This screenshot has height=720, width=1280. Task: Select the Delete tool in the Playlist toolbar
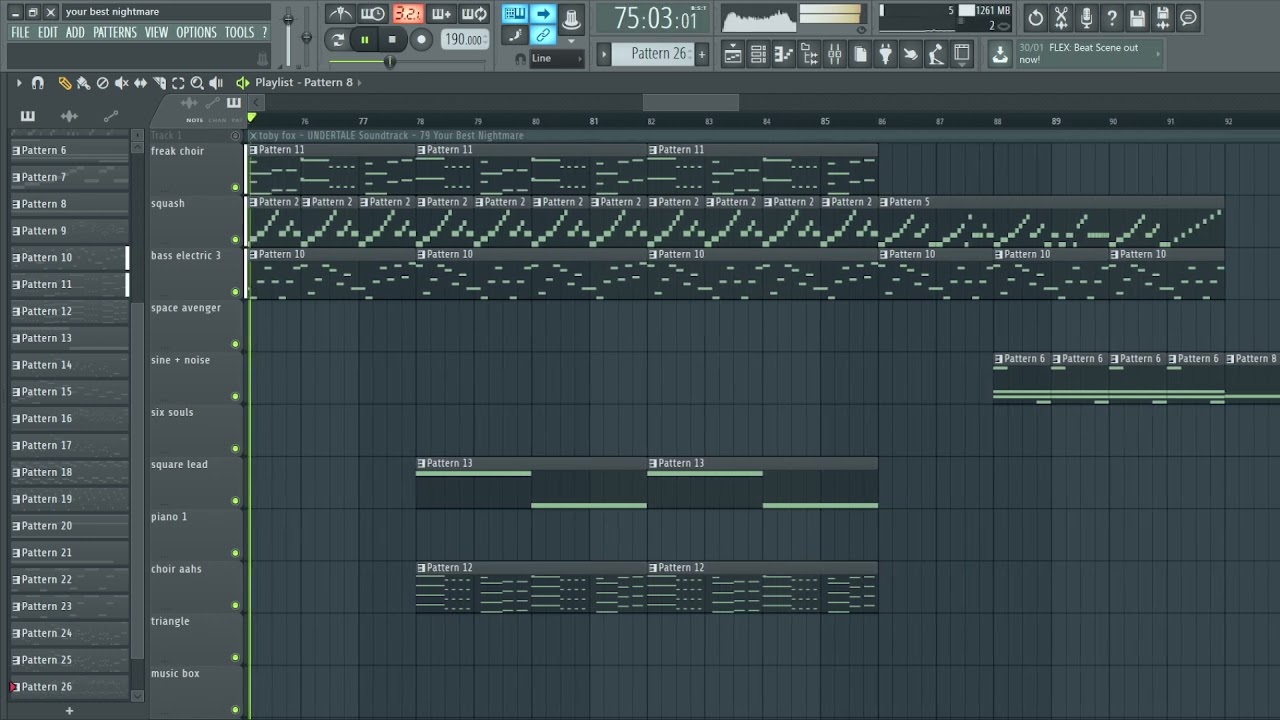(x=103, y=83)
